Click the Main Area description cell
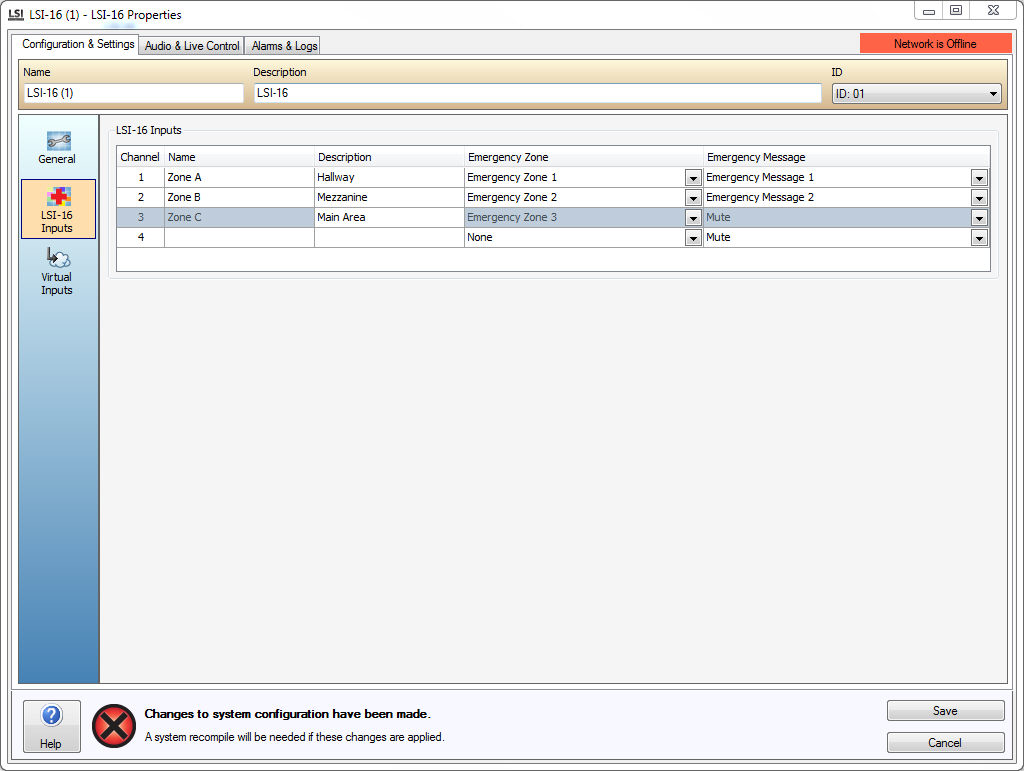Screen dimensions: 1024x771 pos(389,217)
